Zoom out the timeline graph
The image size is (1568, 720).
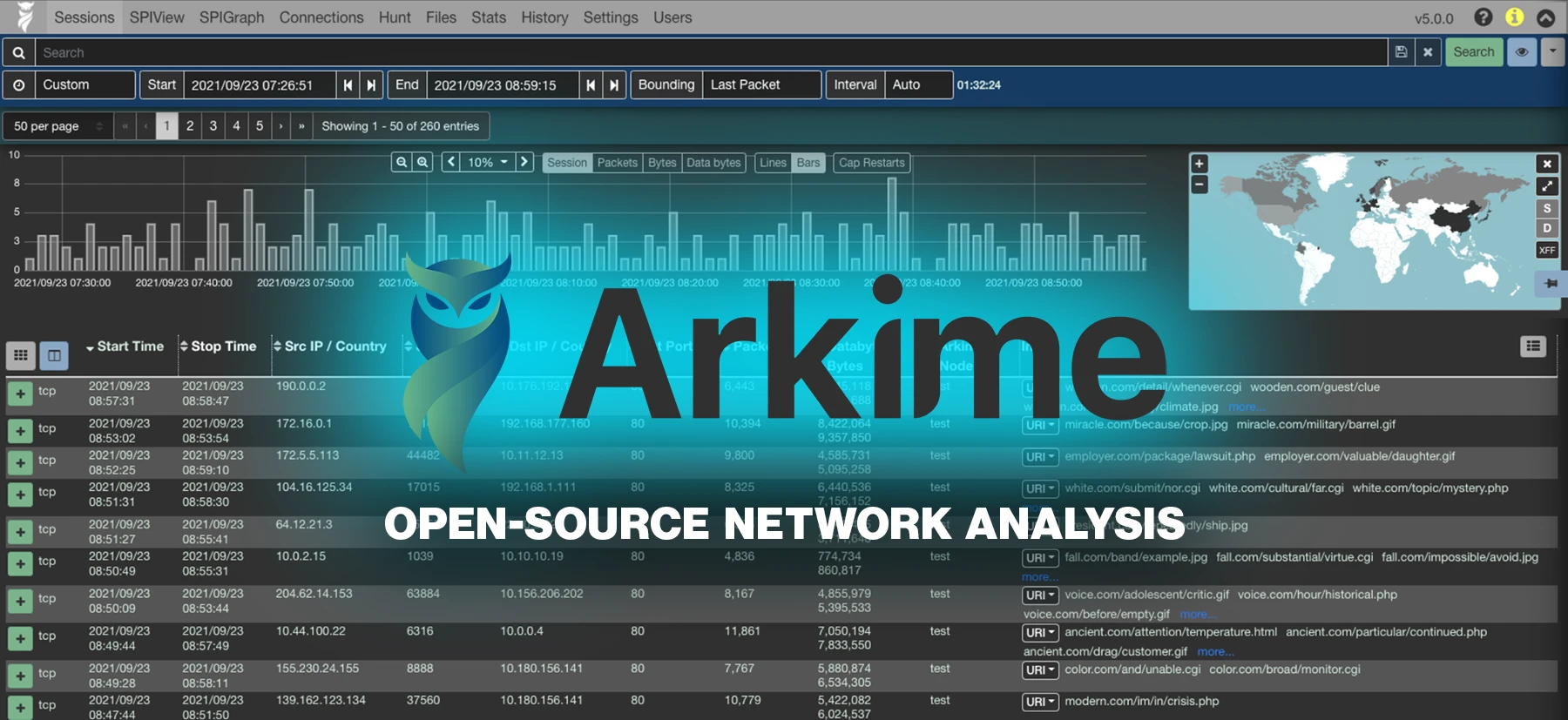click(402, 162)
